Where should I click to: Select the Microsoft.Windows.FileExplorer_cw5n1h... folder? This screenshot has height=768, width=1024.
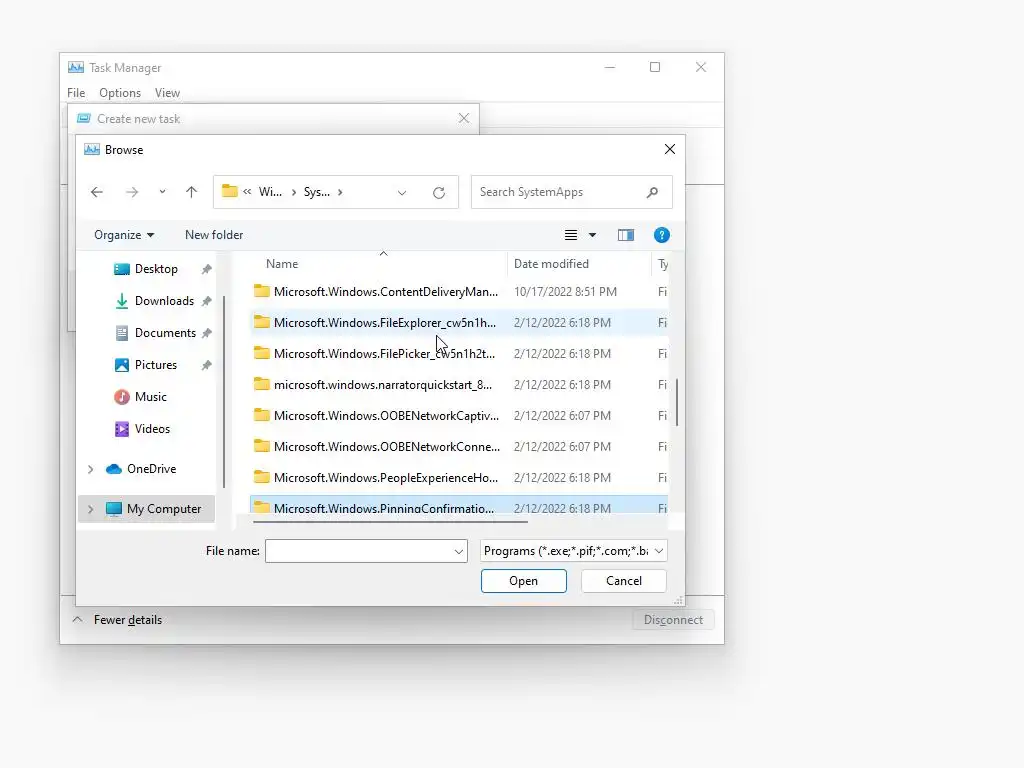[x=385, y=323]
